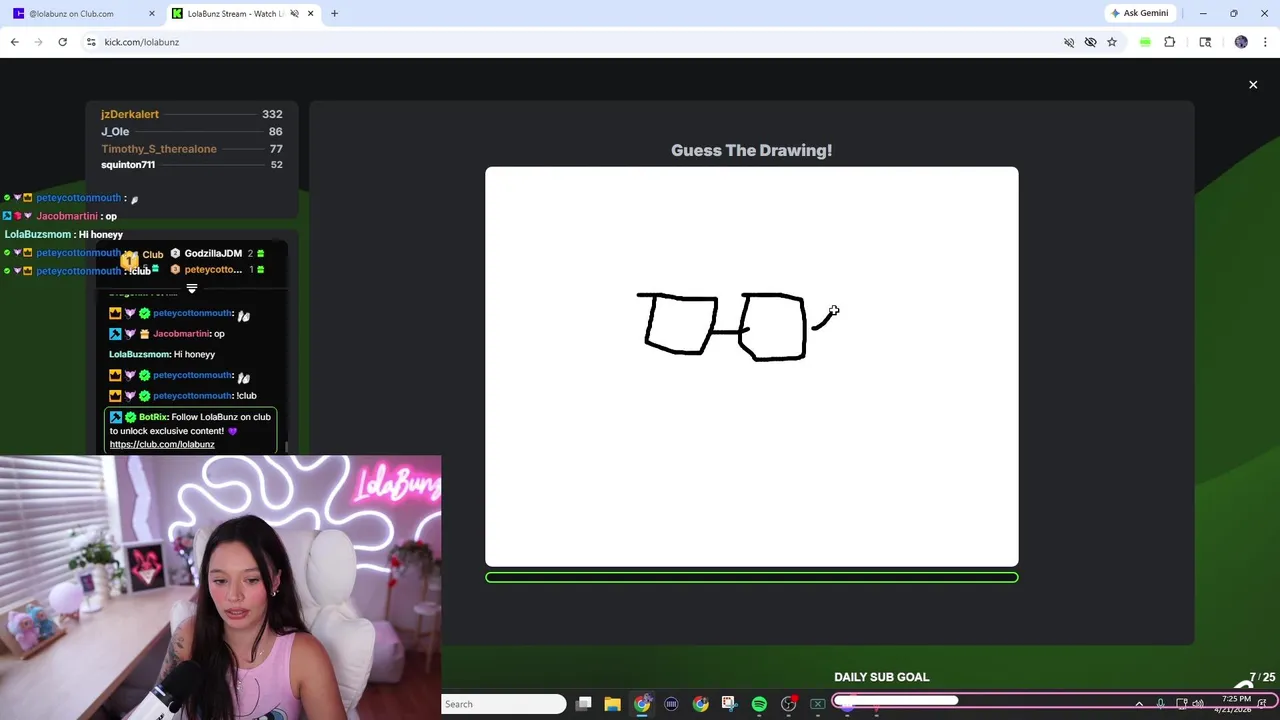
Task: Collapse the chat header using the arrow handle
Action: (192, 288)
